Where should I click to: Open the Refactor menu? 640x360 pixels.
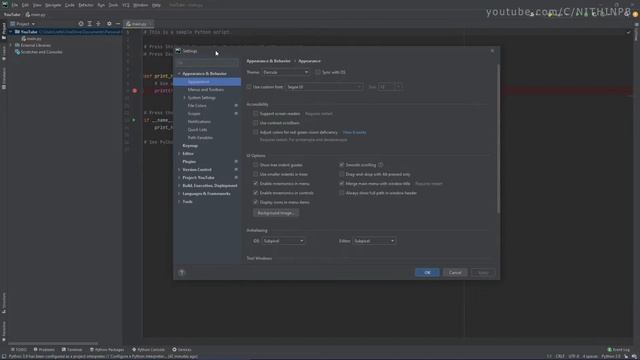86,5
